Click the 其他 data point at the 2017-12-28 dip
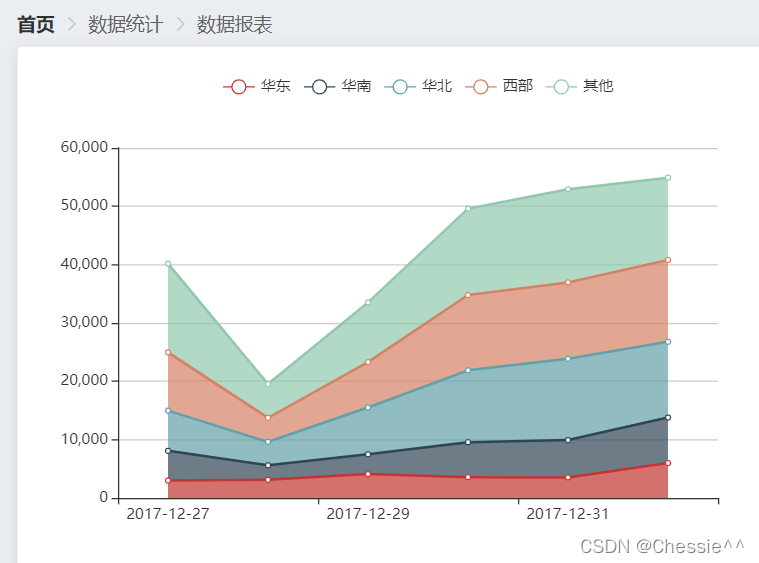Image resolution: width=759 pixels, height=563 pixels. click(268, 384)
